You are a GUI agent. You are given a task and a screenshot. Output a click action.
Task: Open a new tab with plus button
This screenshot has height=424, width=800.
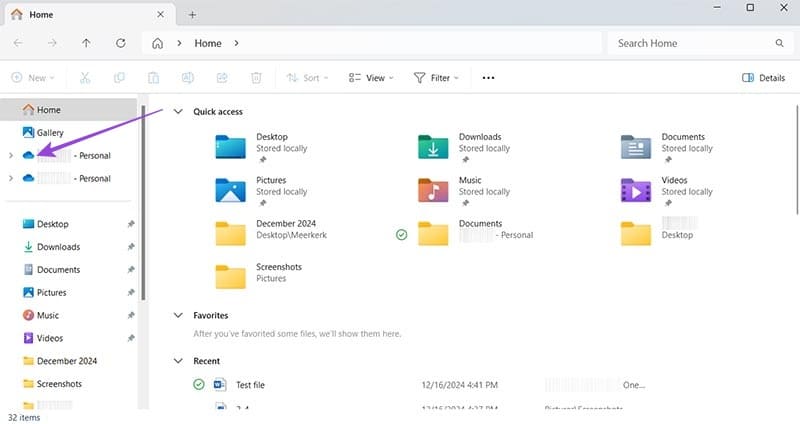coord(192,14)
